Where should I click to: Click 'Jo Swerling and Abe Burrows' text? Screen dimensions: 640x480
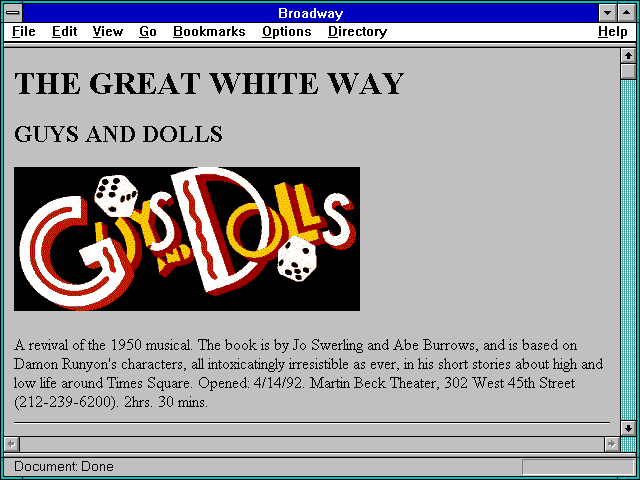(x=384, y=345)
